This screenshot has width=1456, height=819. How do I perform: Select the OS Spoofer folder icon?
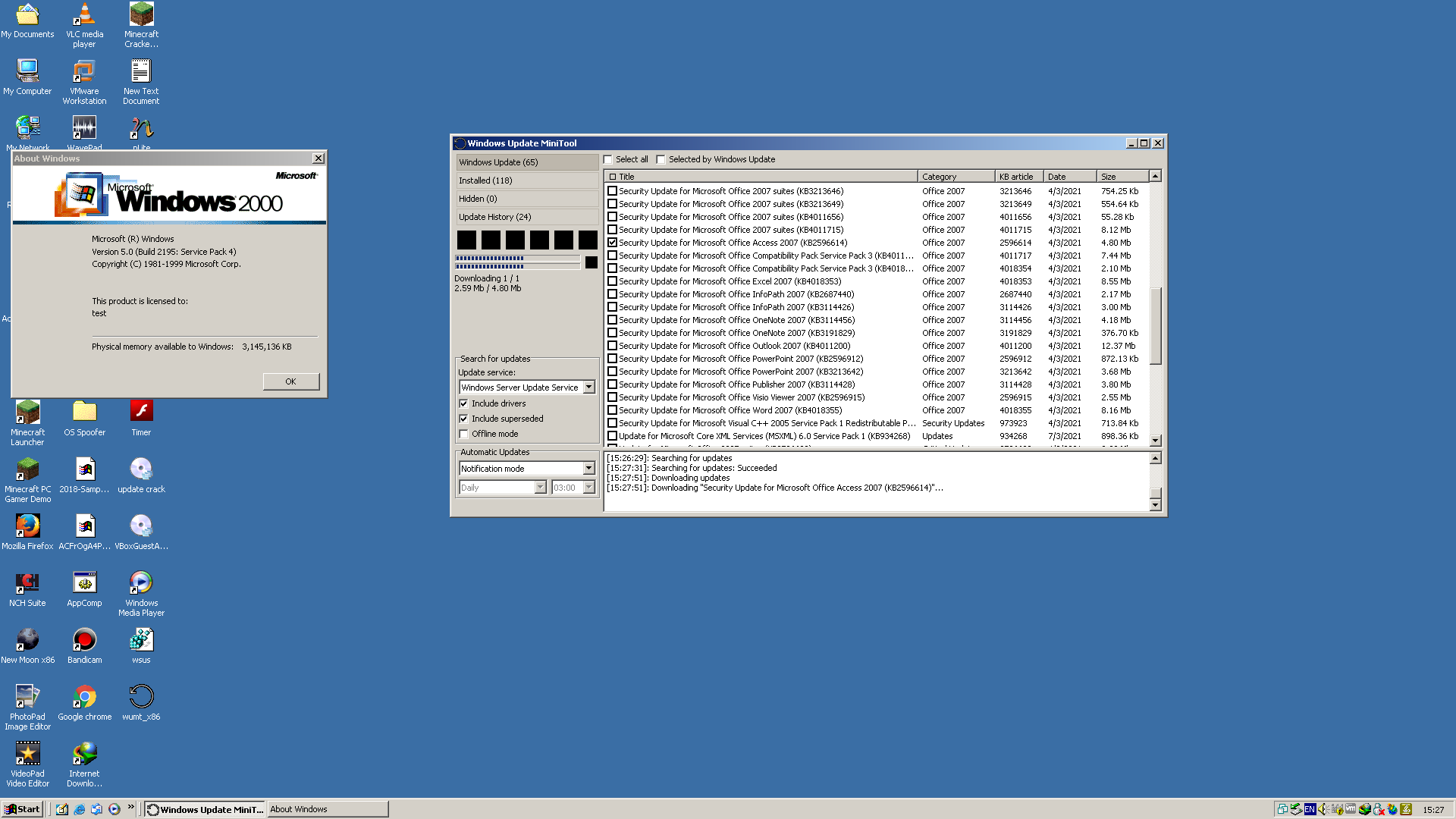pos(84,418)
